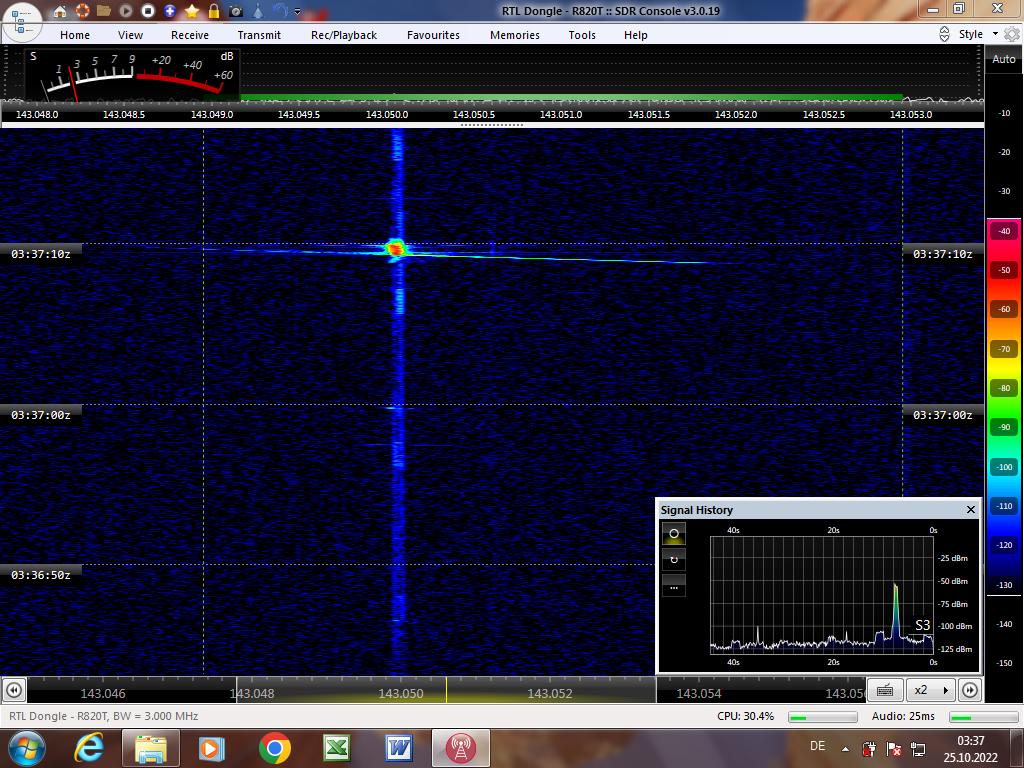Start the radio with the play icon
Image resolution: width=1024 pixels, height=768 pixels.
coord(126,11)
